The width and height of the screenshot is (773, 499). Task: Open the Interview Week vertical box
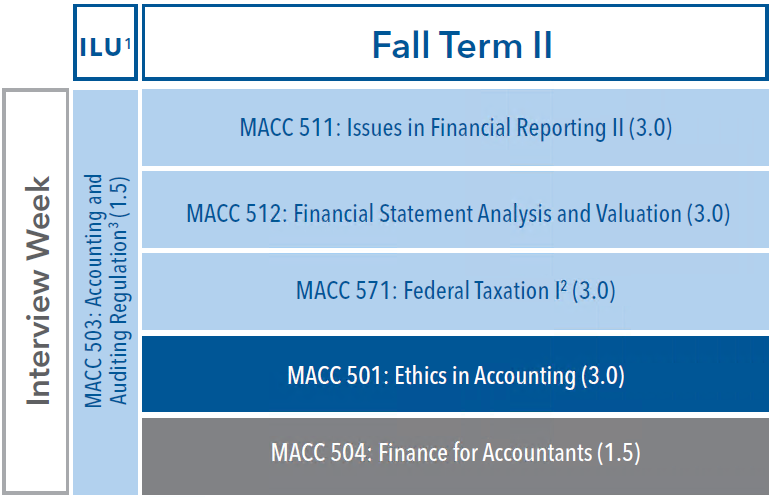pos(35,291)
